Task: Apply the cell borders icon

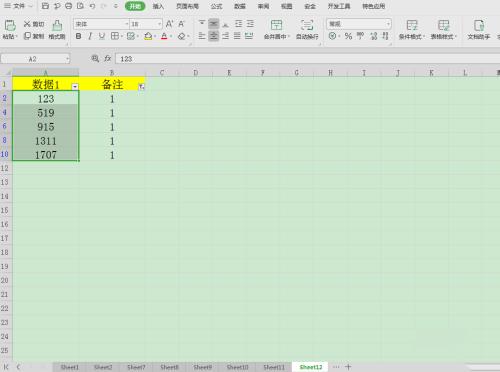Action: [114, 36]
